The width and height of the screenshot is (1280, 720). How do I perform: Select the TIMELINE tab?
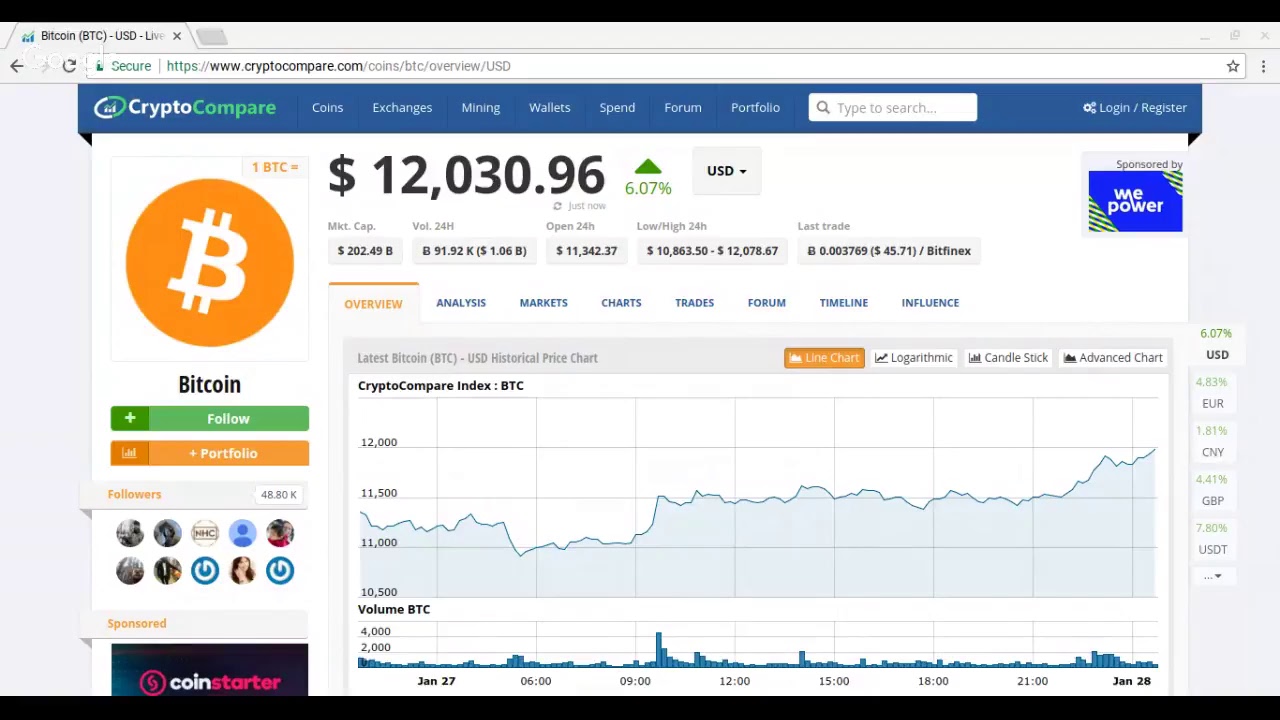click(843, 303)
